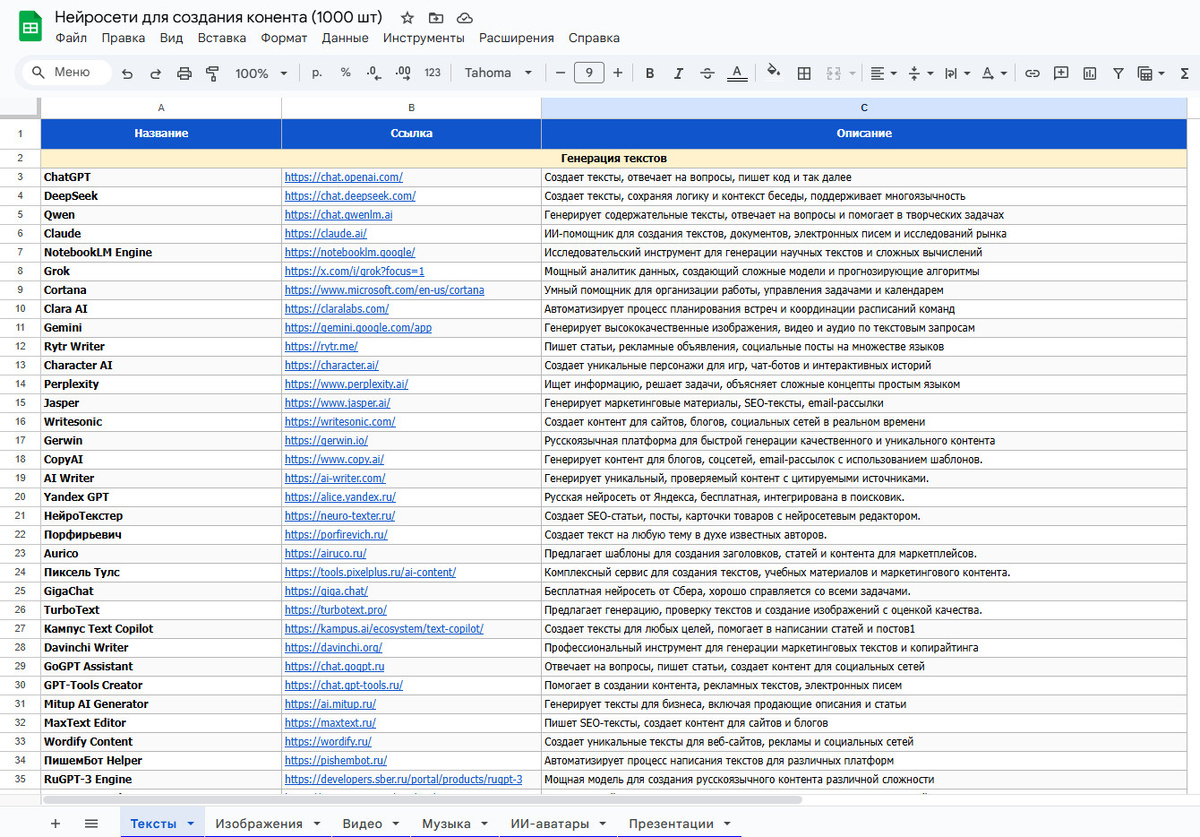Increase font size with plus button
This screenshot has height=837, width=1200.
click(618, 73)
